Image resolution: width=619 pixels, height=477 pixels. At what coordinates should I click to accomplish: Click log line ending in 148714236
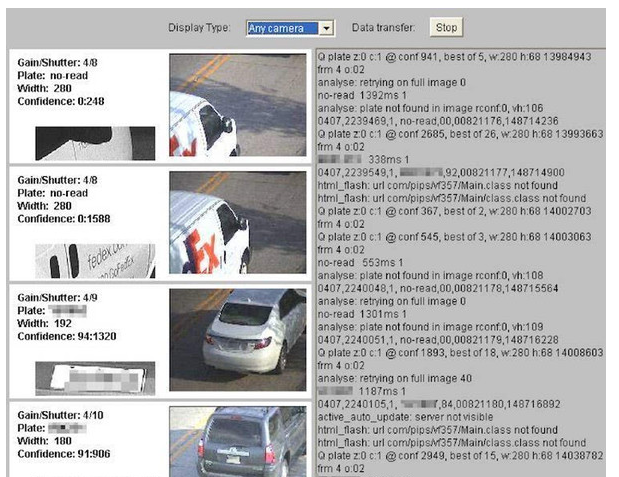pos(438,121)
